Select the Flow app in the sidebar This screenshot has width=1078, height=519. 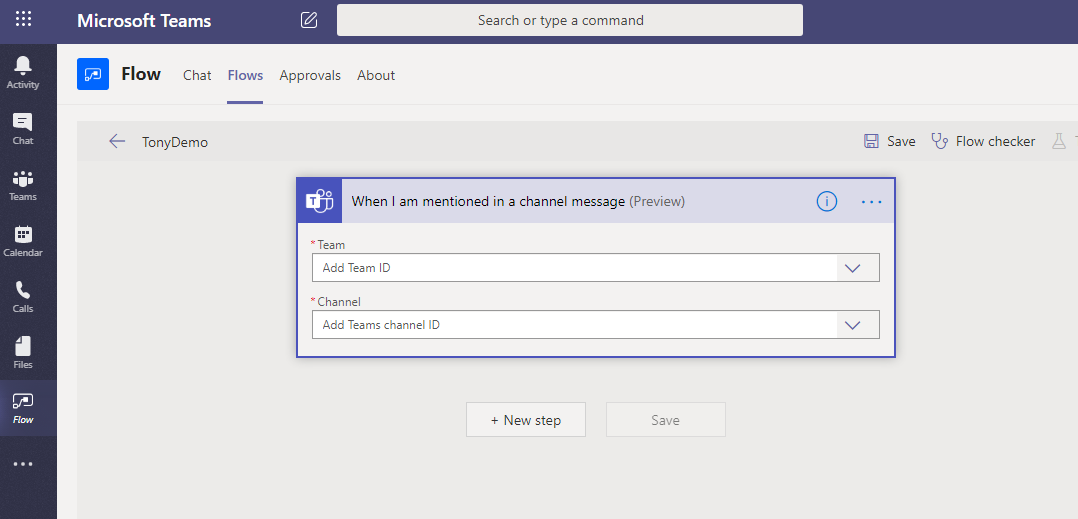pyautogui.click(x=23, y=408)
